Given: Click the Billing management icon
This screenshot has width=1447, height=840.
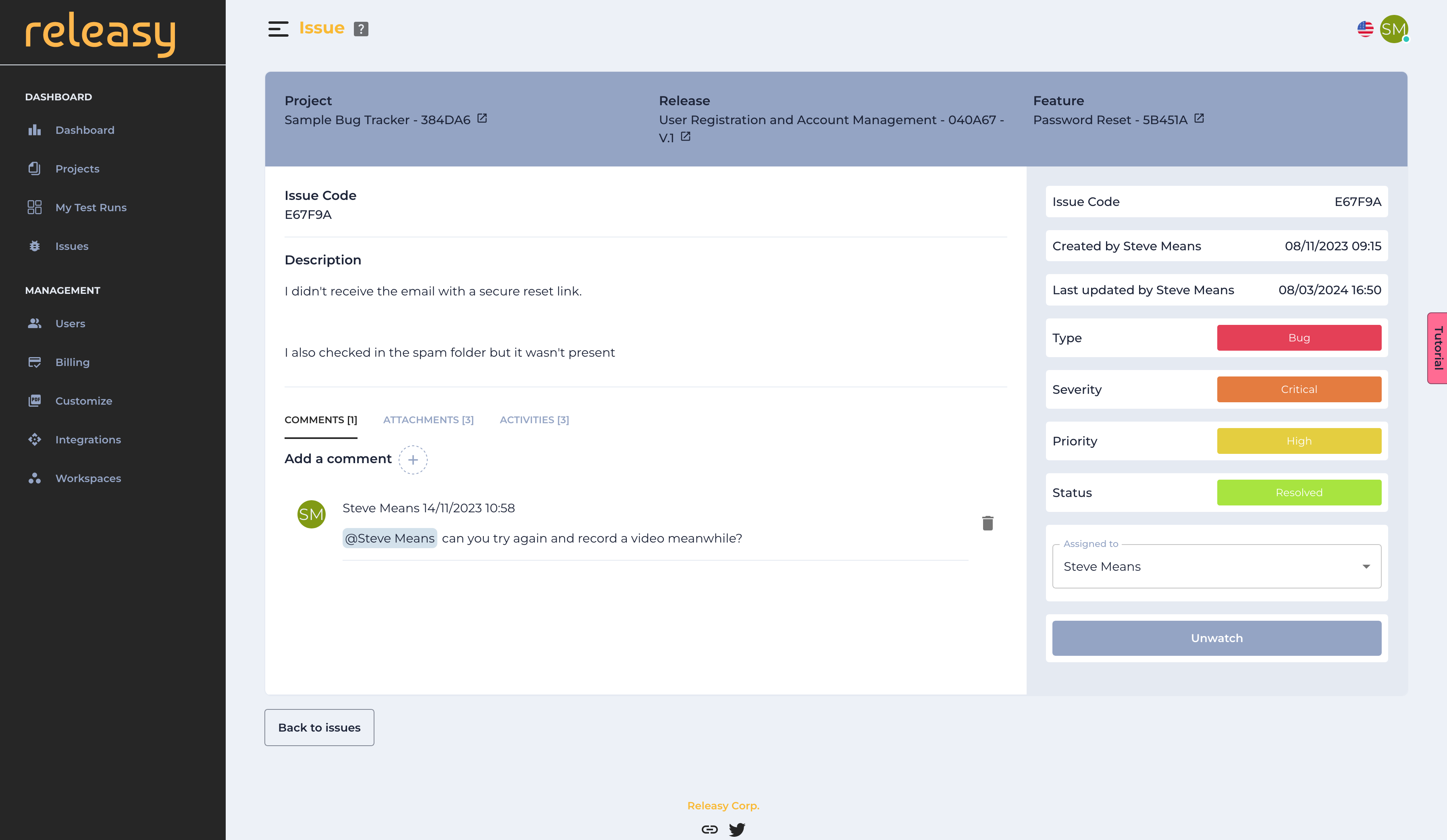Looking at the screenshot, I should pos(34,362).
